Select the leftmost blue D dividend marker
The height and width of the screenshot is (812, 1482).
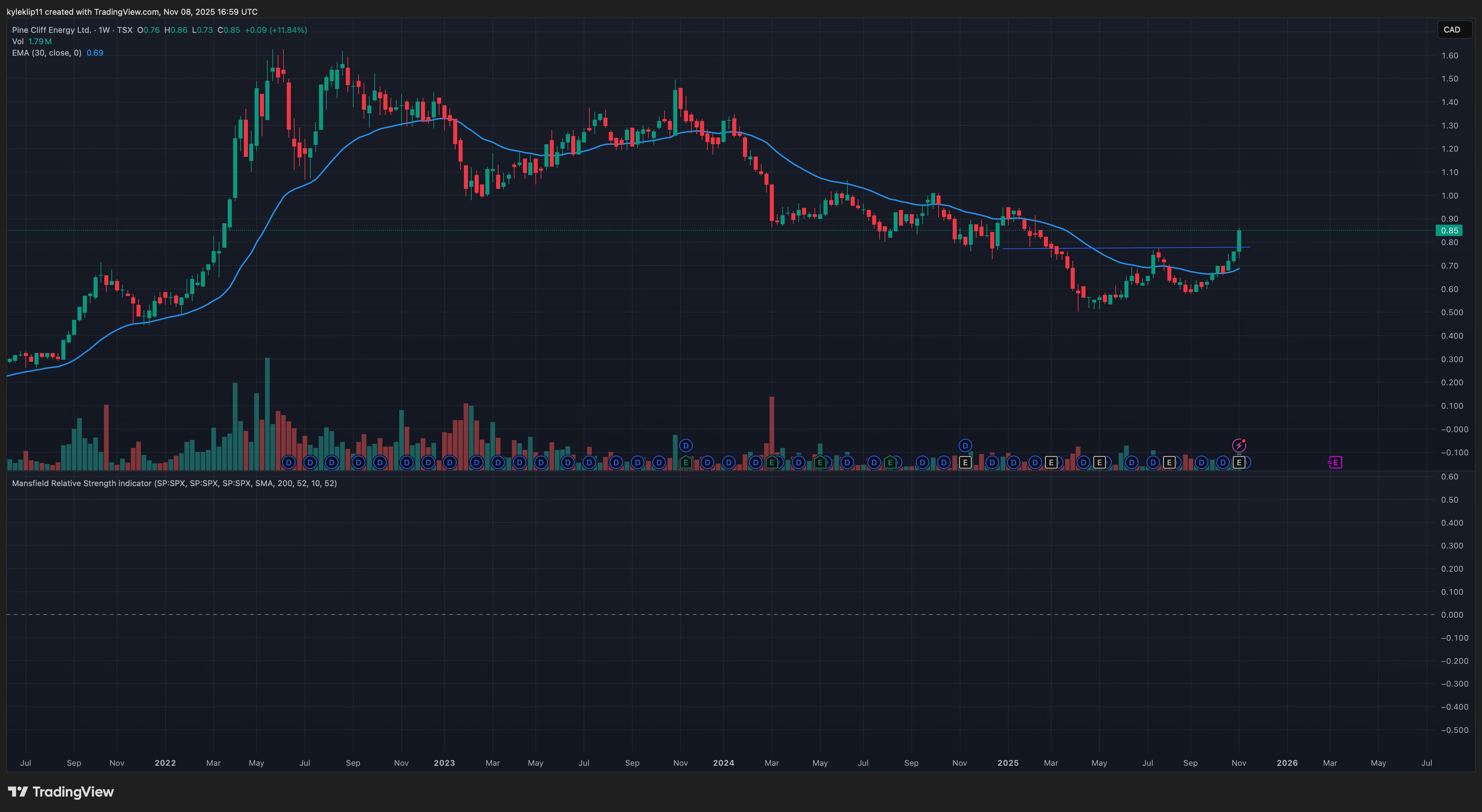coord(289,462)
